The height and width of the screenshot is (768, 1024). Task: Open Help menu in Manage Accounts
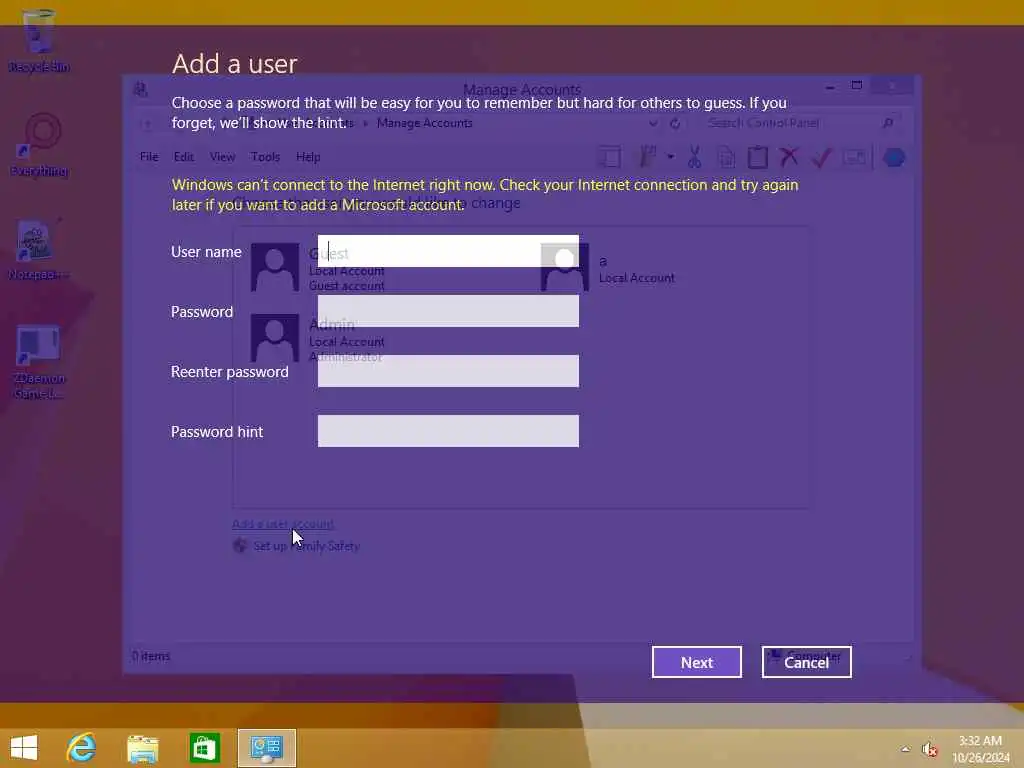coord(308,157)
